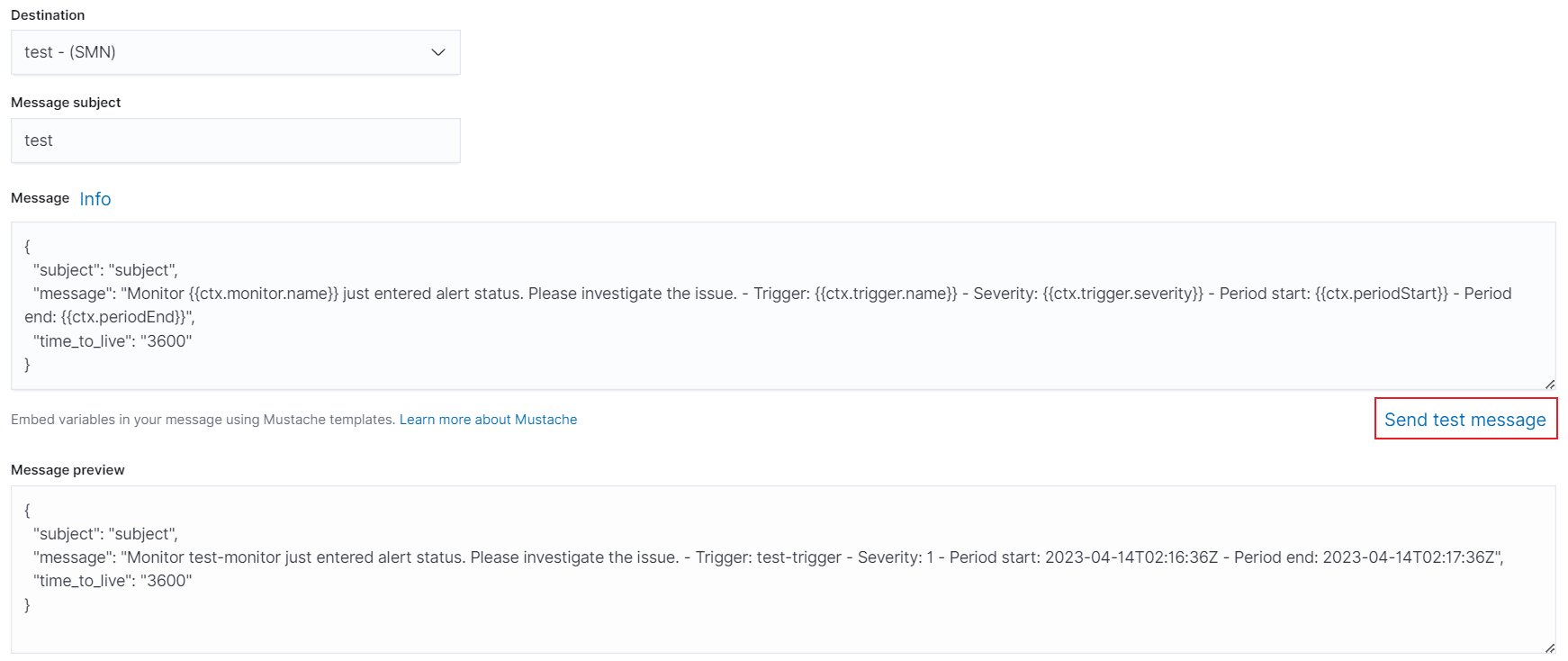This screenshot has width=1568, height=661.
Task: Click the {{ctx.trigger.name}} variable in Message
Action: pyautogui.click(x=886, y=294)
